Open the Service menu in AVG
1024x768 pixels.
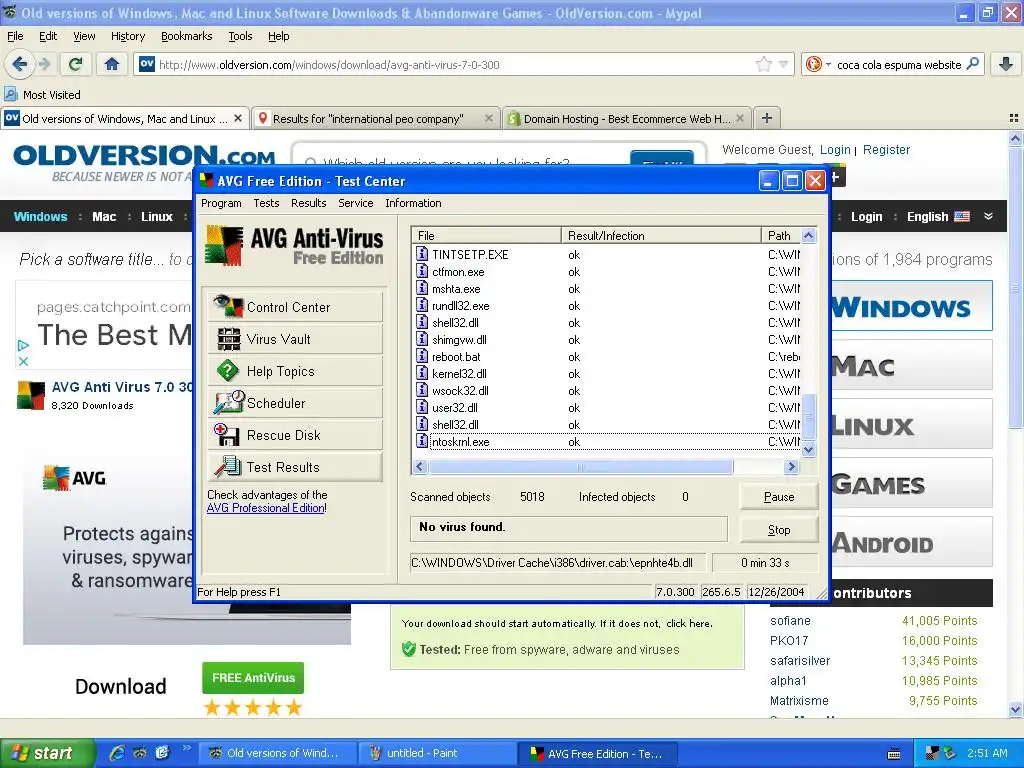[x=355, y=203]
